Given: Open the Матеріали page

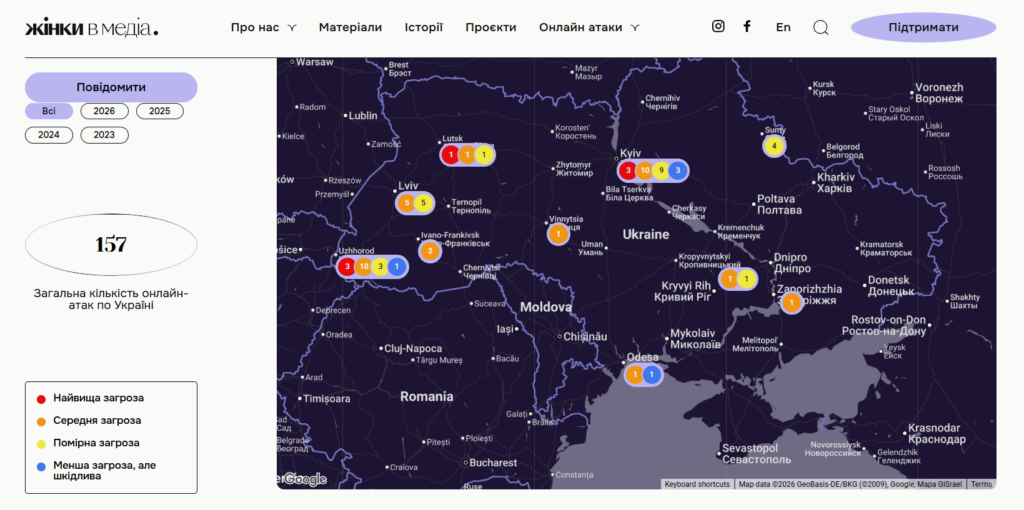Looking at the screenshot, I should pyautogui.click(x=350, y=27).
